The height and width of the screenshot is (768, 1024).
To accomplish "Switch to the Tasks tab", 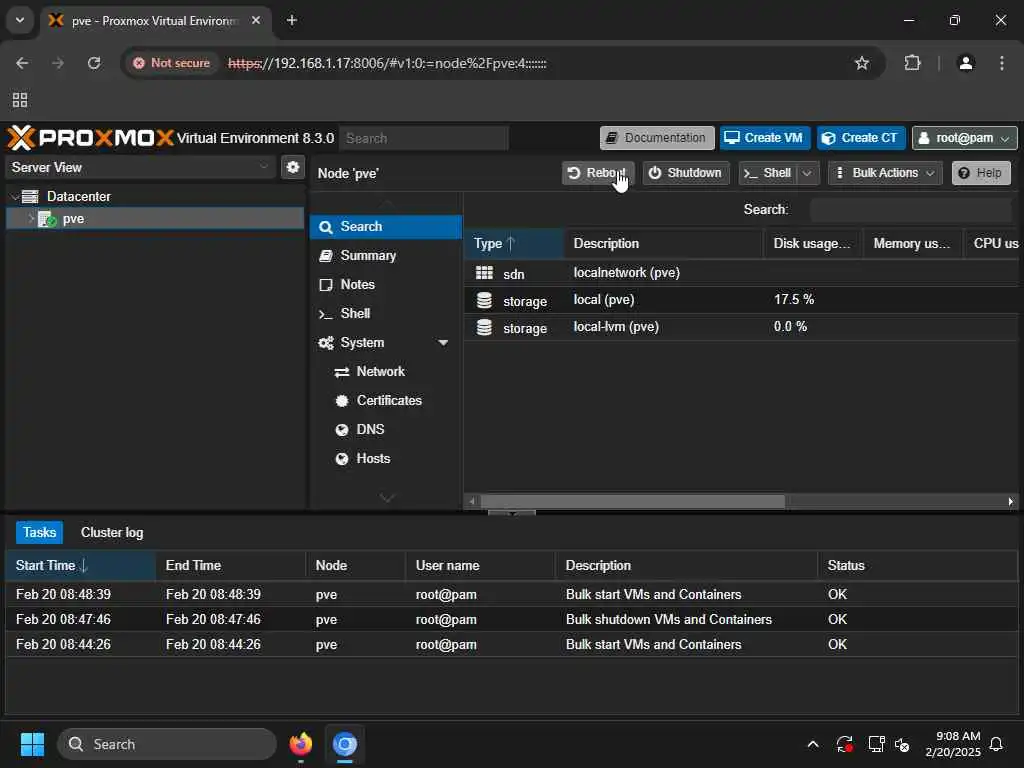I will coord(39,533).
